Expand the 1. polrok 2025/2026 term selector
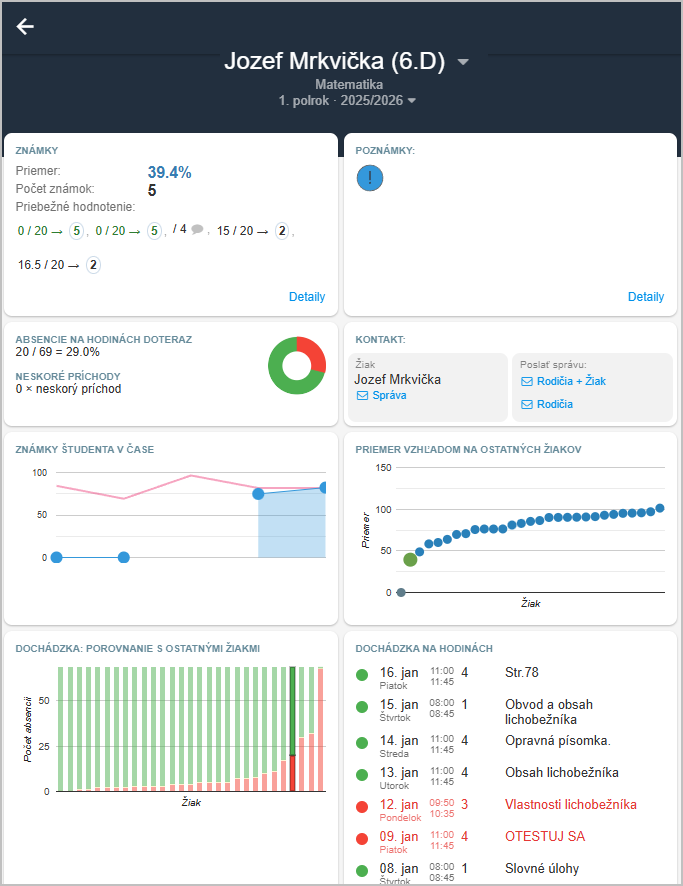The height and width of the screenshot is (886, 683). coord(411,101)
